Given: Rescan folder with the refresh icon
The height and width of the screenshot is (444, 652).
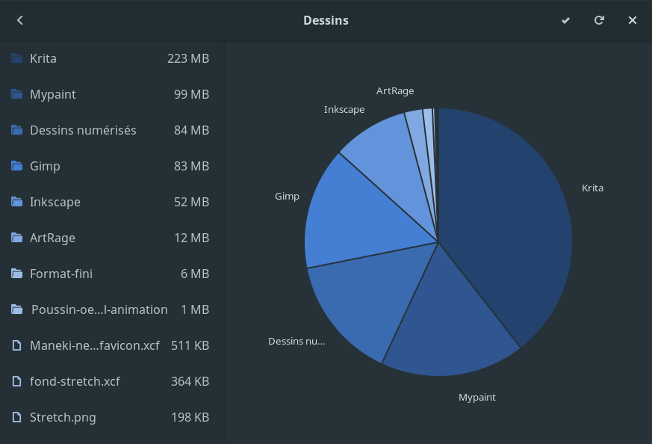Looking at the screenshot, I should (599, 20).
